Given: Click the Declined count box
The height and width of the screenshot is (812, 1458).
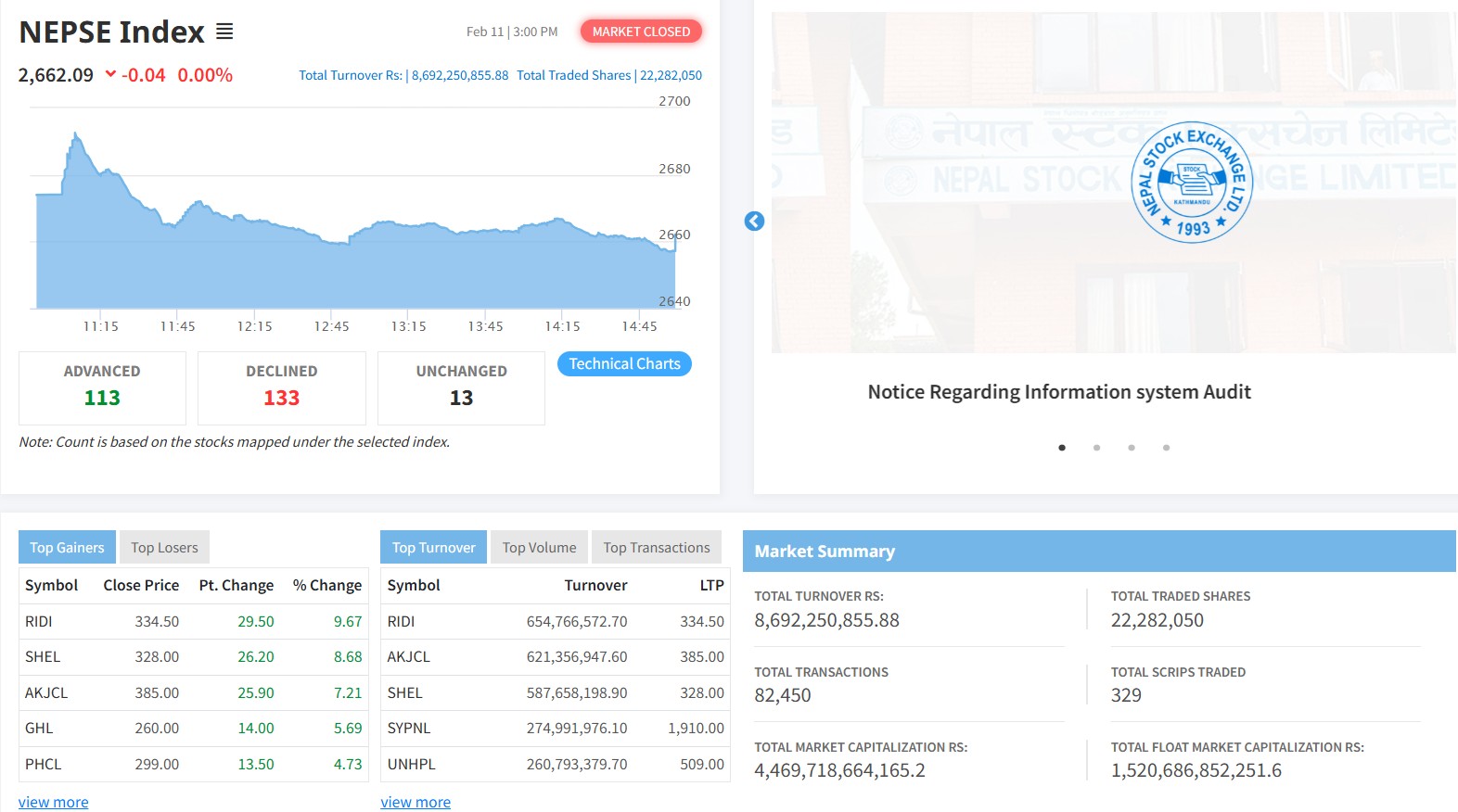Looking at the screenshot, I should tap(282, 387).
